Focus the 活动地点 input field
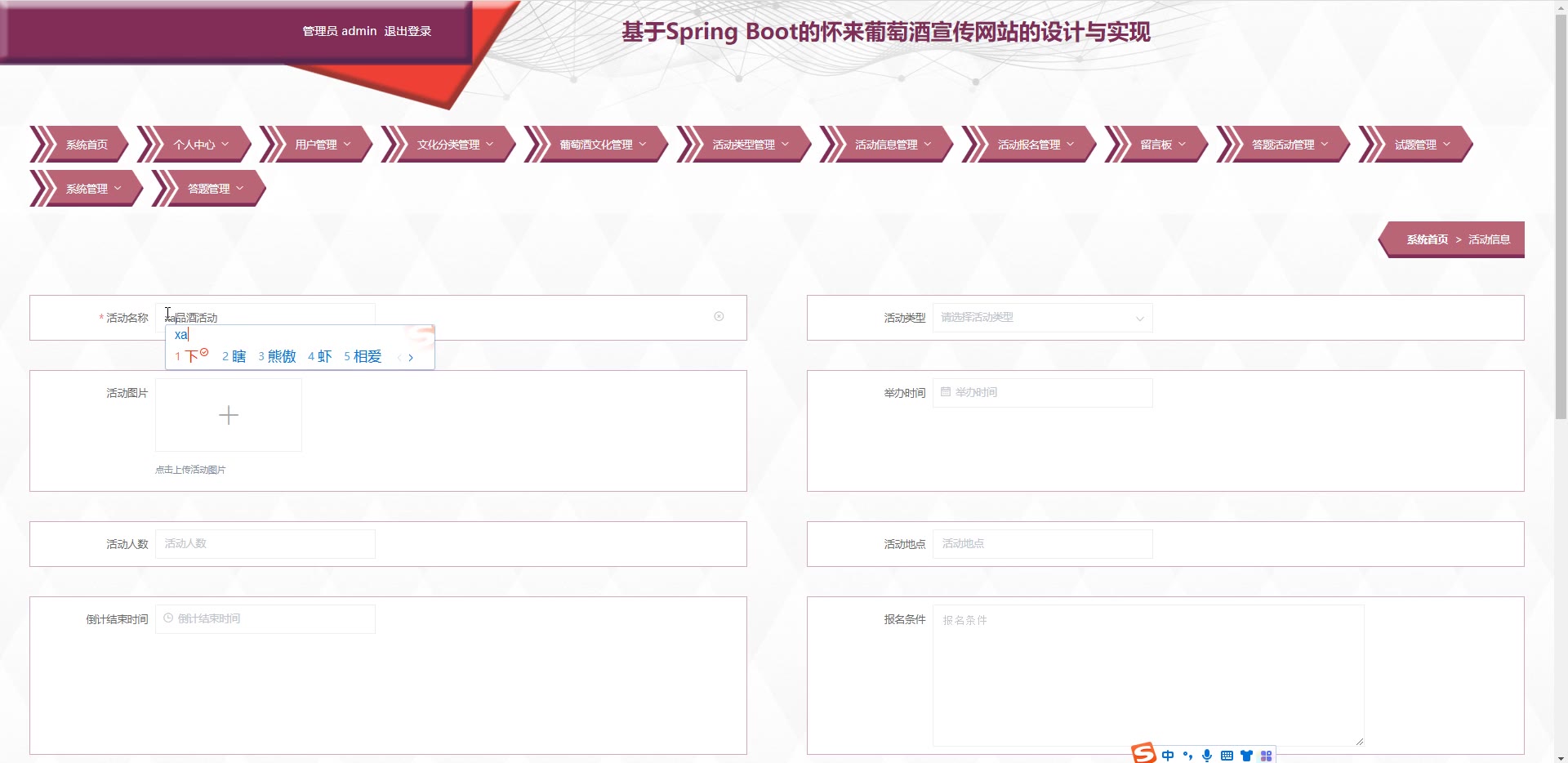This screenshot has width=1568, height=763. click(x=1043, y=544)
